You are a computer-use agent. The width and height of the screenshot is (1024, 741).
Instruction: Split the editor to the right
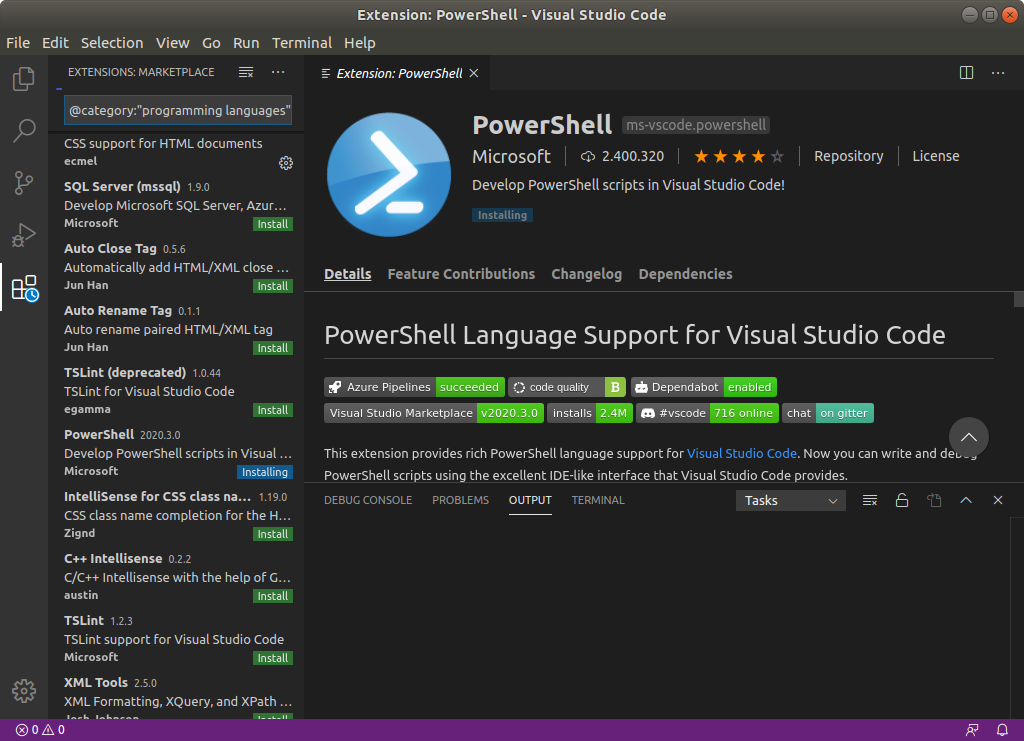pyautogui.click(x=967, y=72)
